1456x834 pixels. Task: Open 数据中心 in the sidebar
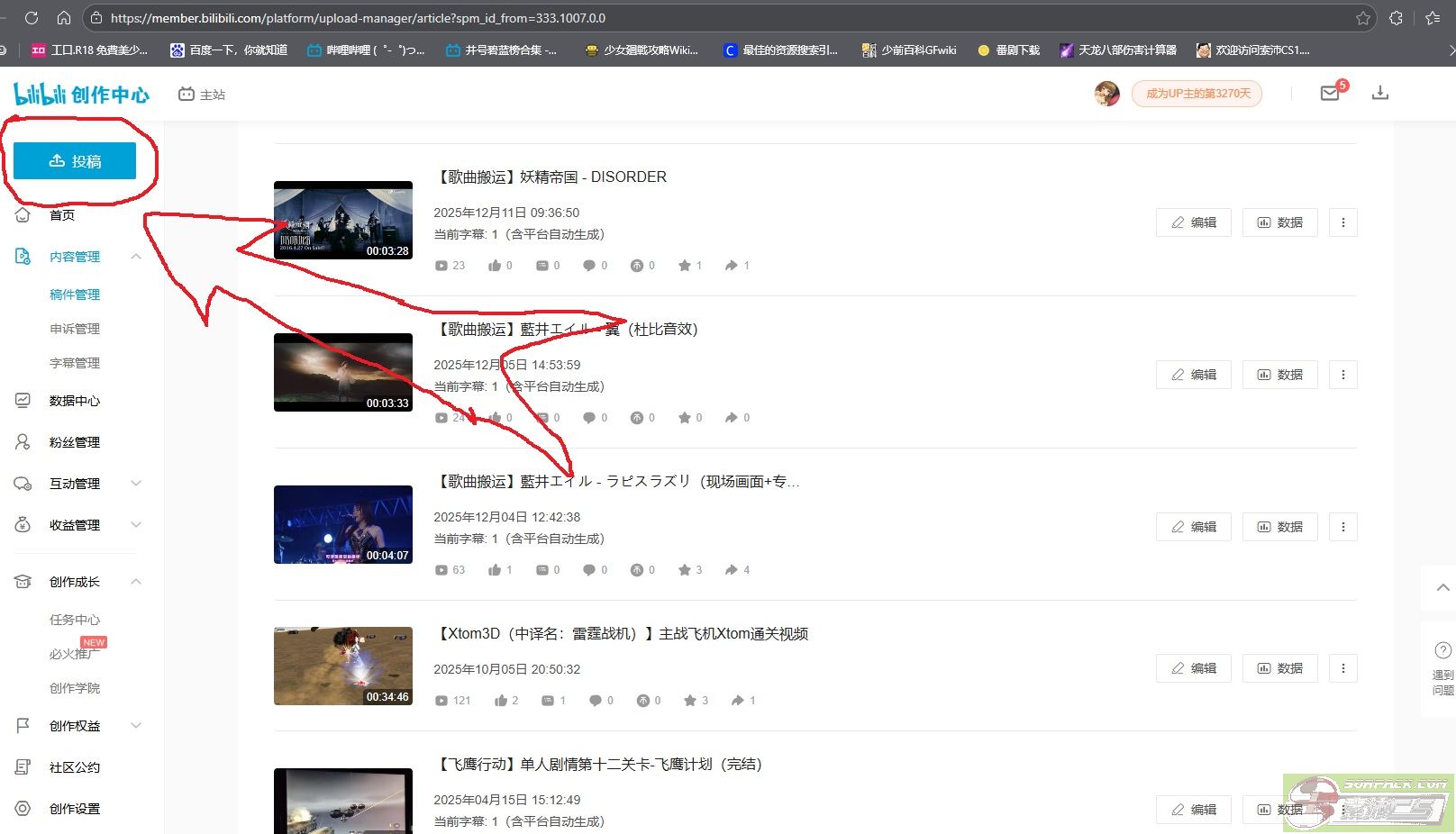pos(75,401)
